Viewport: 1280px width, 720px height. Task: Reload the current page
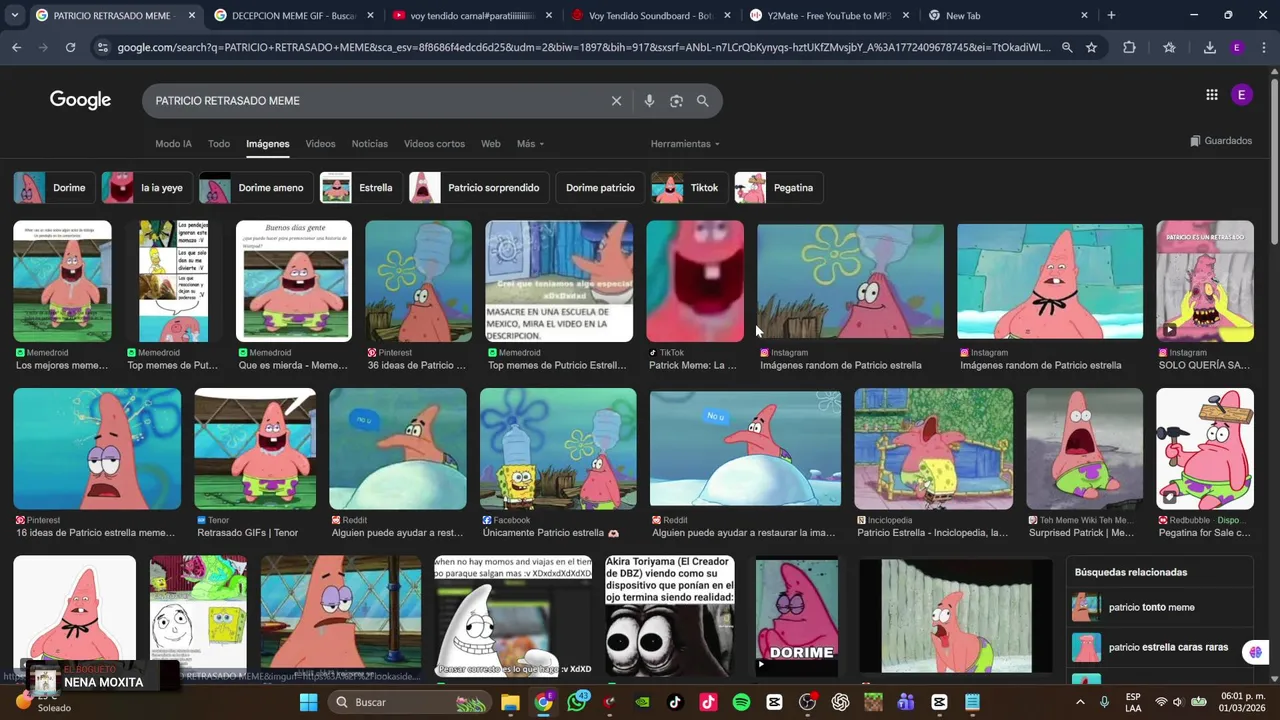pyautogui.click(x=70, y=48)
